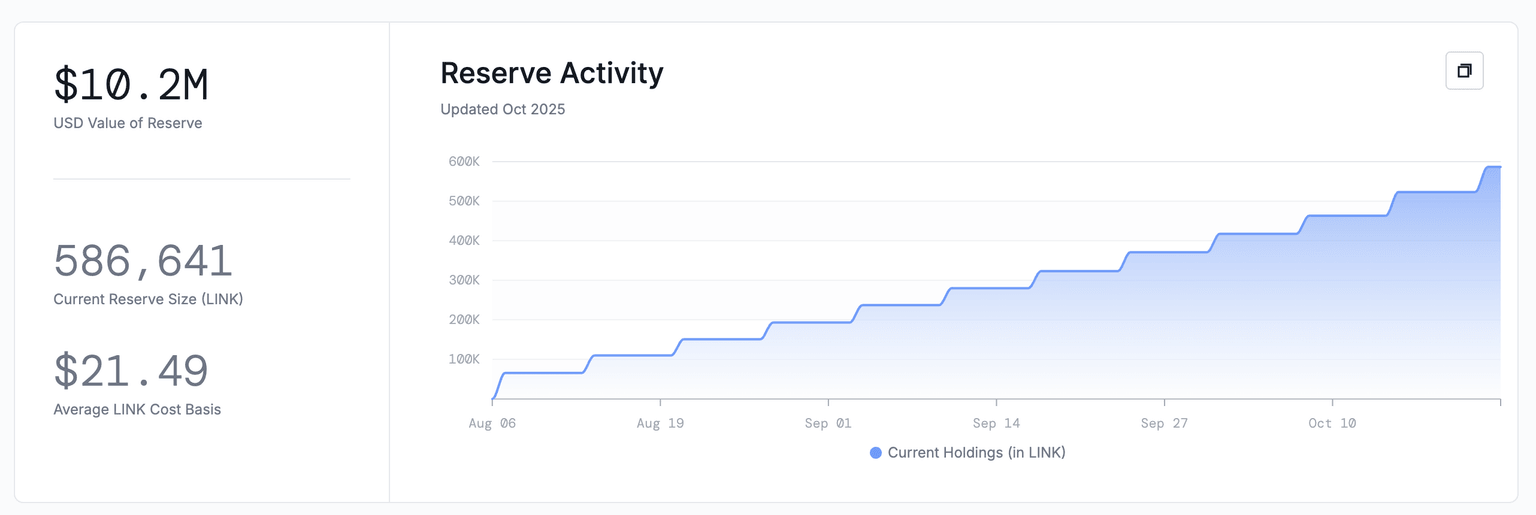Click the copy icon in Reserve Activity header
Screen dimensions: 1536x515
point(1464,71)
